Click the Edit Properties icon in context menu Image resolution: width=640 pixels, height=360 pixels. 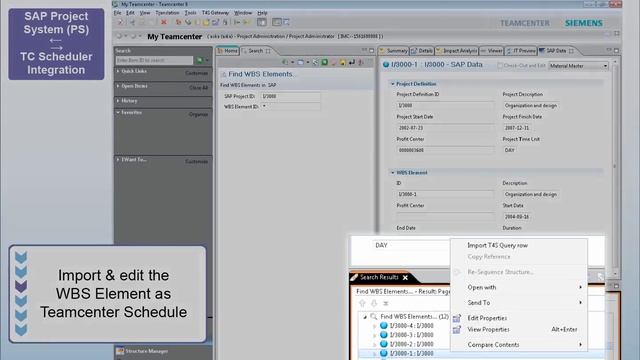[x=457, y=318]
